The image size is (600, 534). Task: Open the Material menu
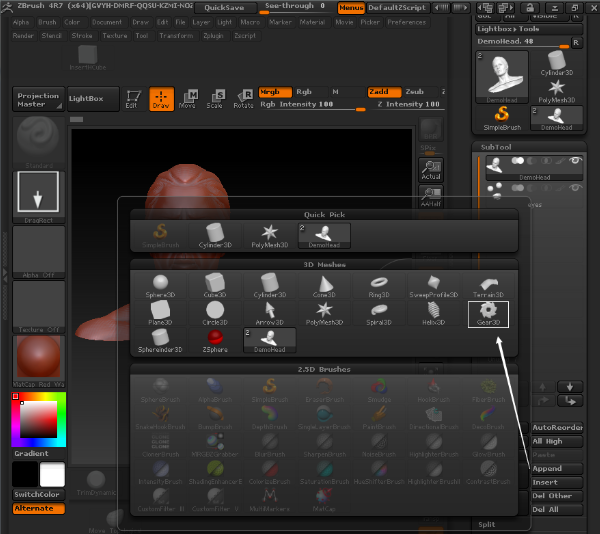312,22
